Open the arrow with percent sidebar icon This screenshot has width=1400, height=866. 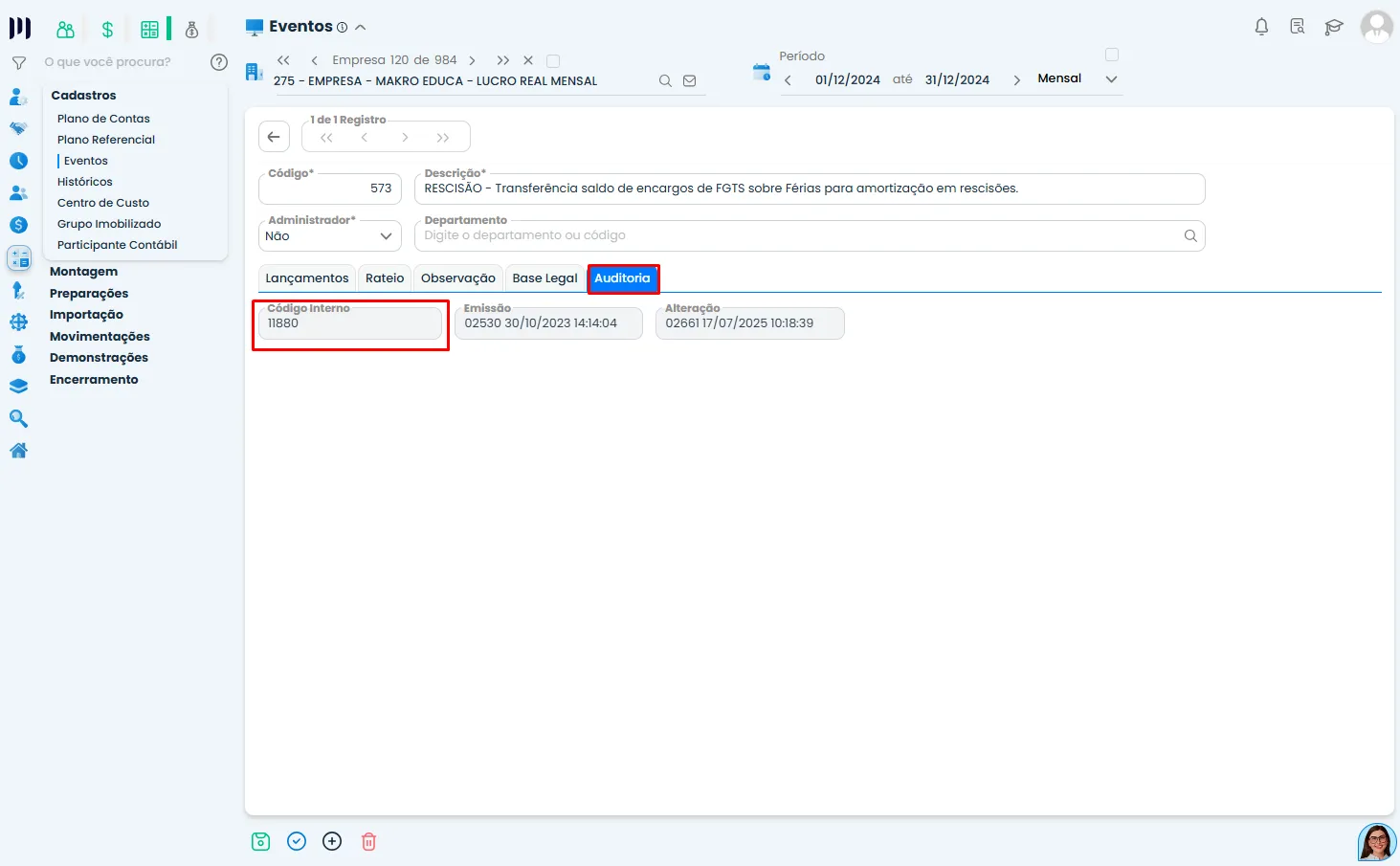tap(18, 290)
